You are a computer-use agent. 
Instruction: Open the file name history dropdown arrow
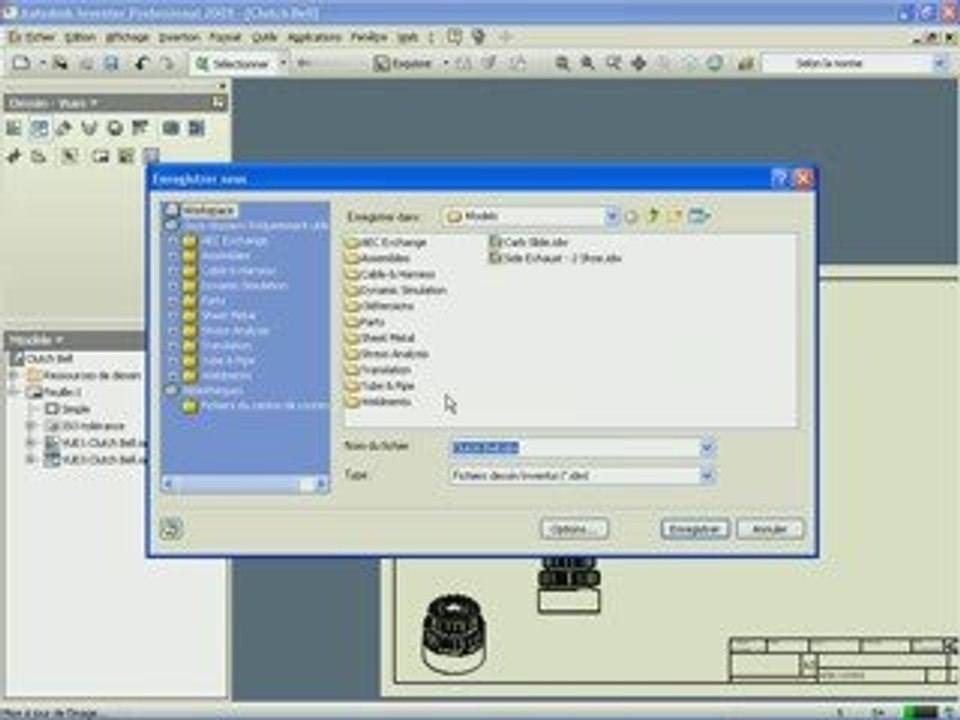point(707,448)
